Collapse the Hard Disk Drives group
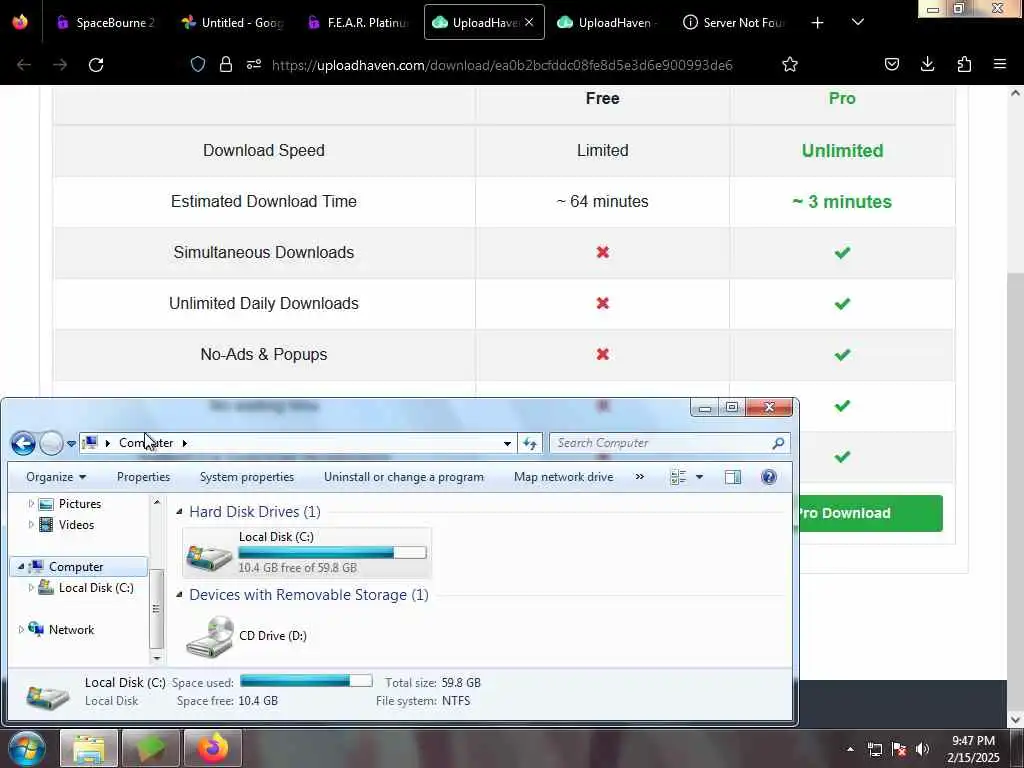The image size is (1024, 768). [x=179, y=512]
